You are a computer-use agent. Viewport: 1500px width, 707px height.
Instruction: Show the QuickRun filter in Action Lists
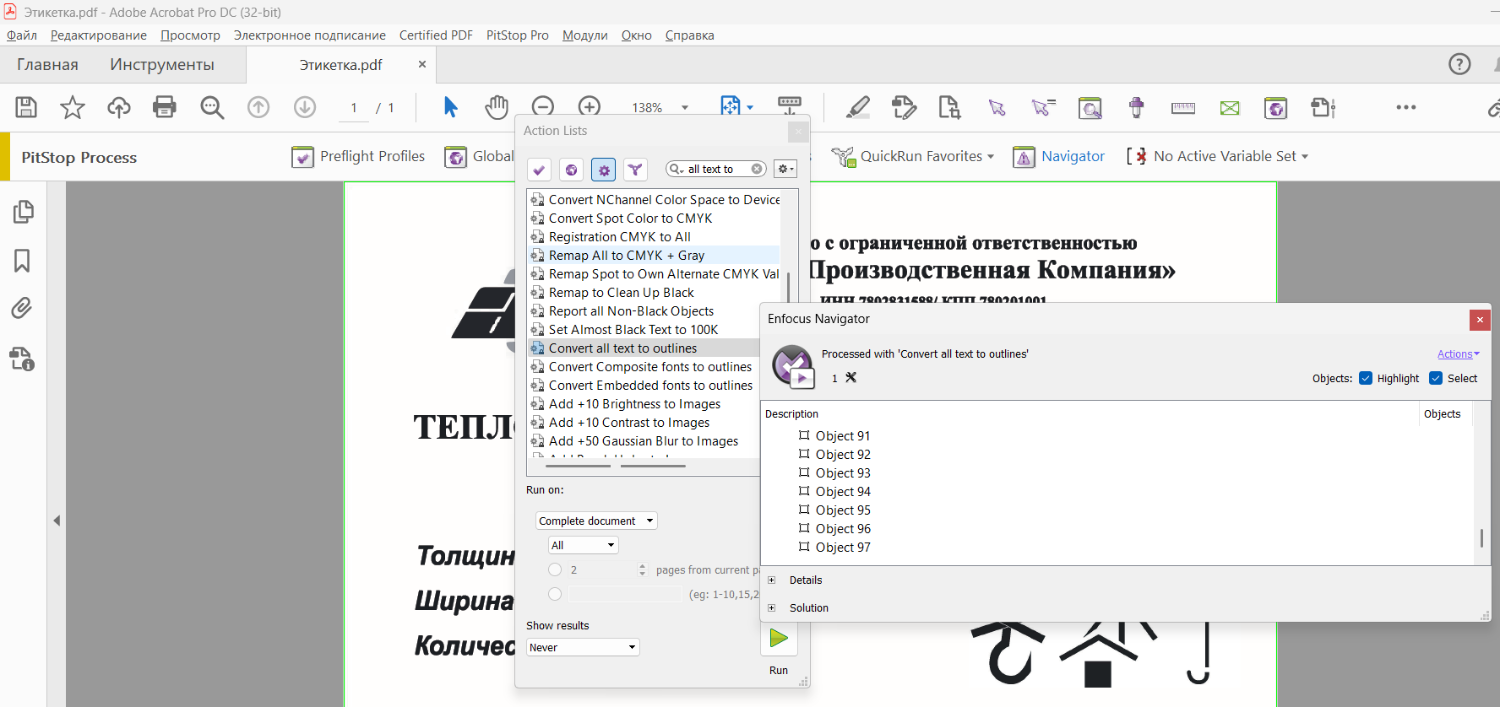(x=635, y=170)
